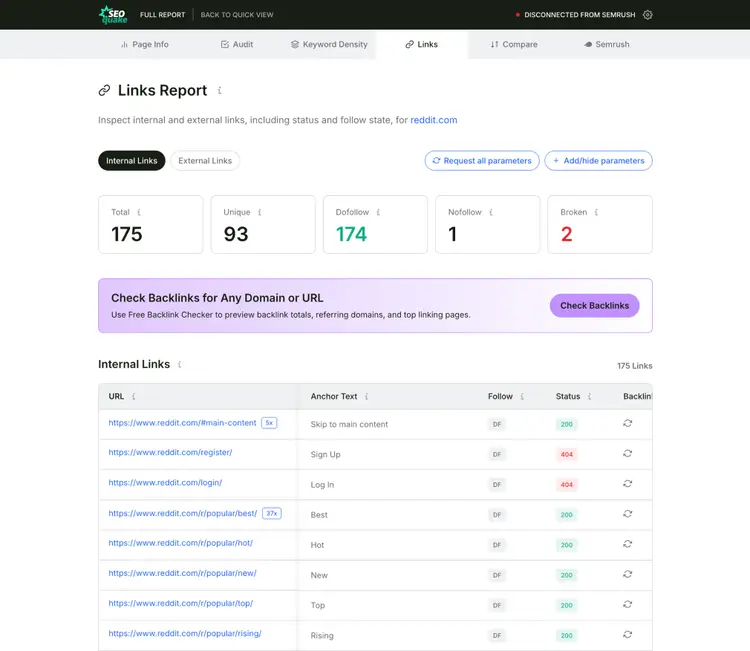Click info icon beside Unique
This screenshot has height=651, width=750.
260,212
